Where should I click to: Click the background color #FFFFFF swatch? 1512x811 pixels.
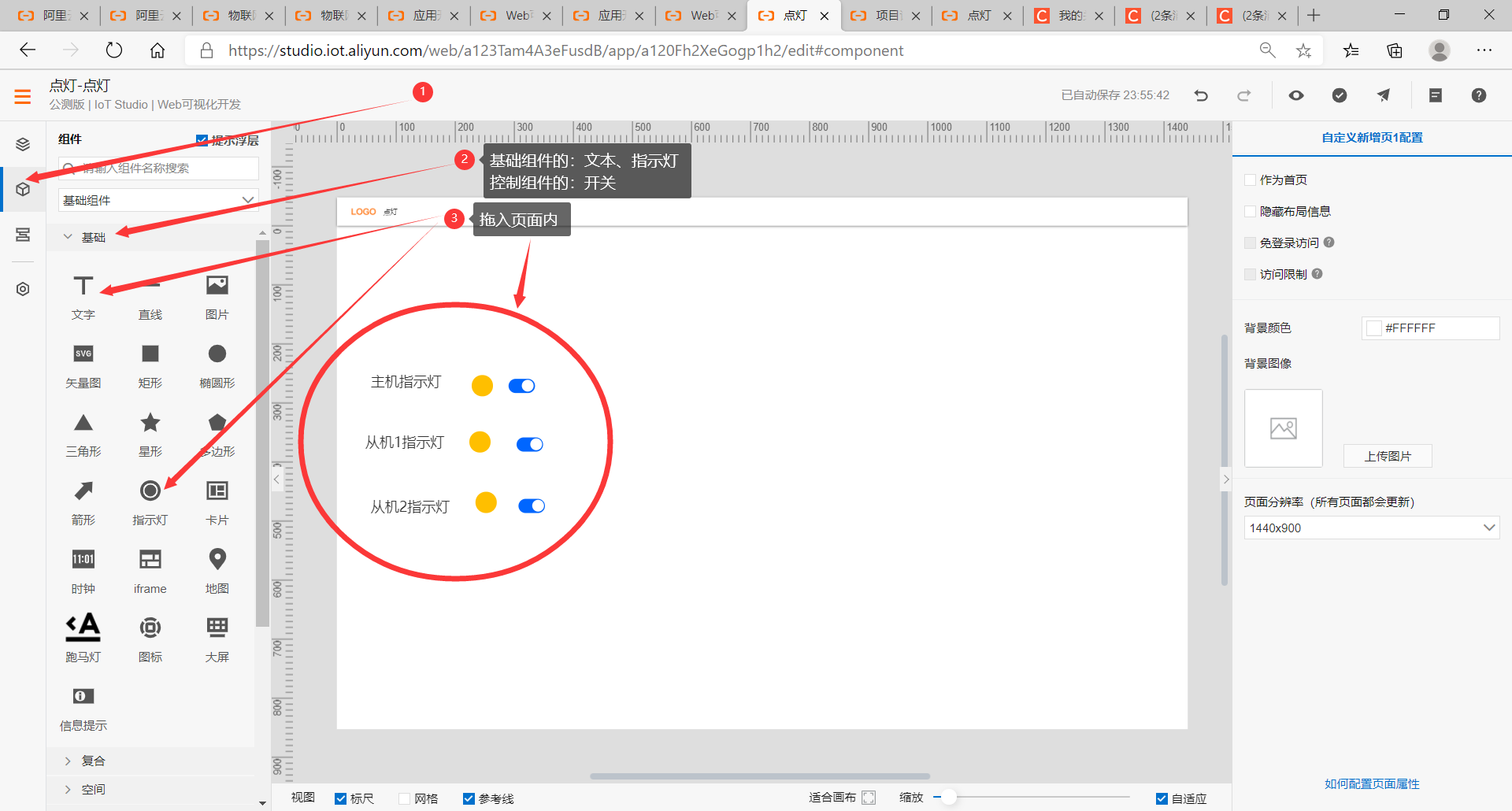[1374, 328]
